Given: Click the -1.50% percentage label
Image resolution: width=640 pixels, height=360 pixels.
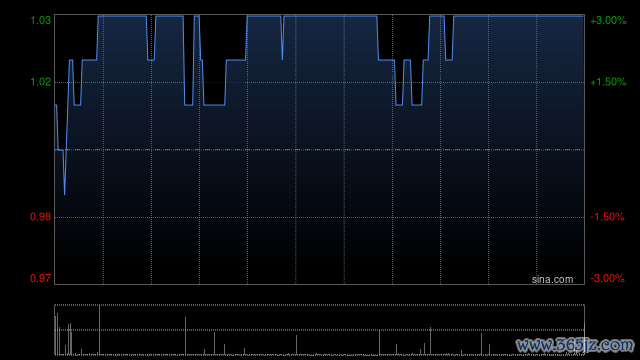Looking at the screenshot, I should [x=607, y=217].
